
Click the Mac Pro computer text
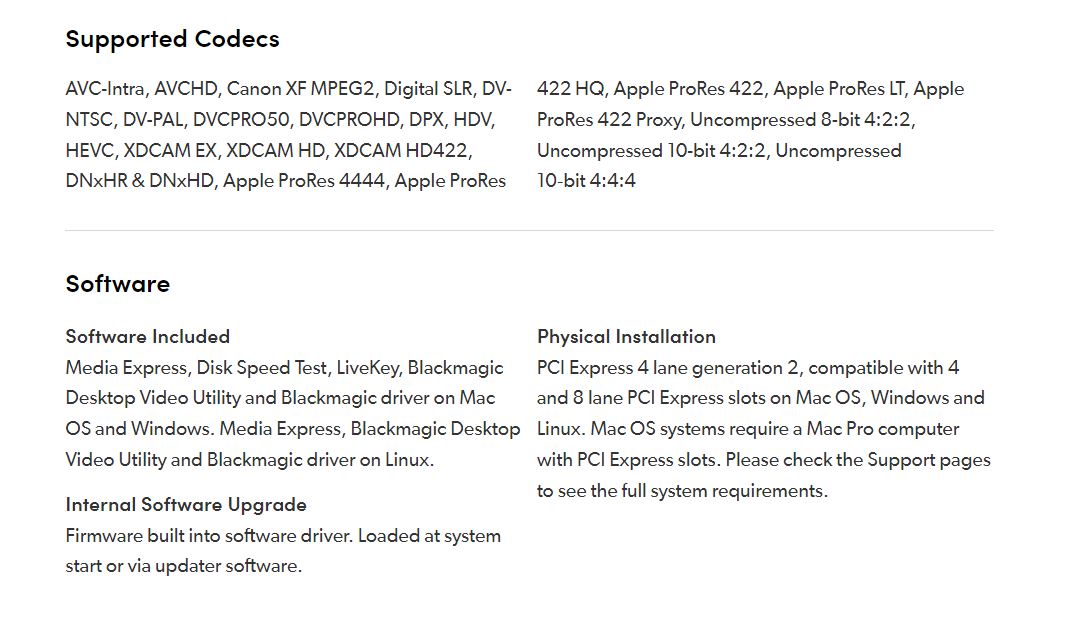[882, 429]
